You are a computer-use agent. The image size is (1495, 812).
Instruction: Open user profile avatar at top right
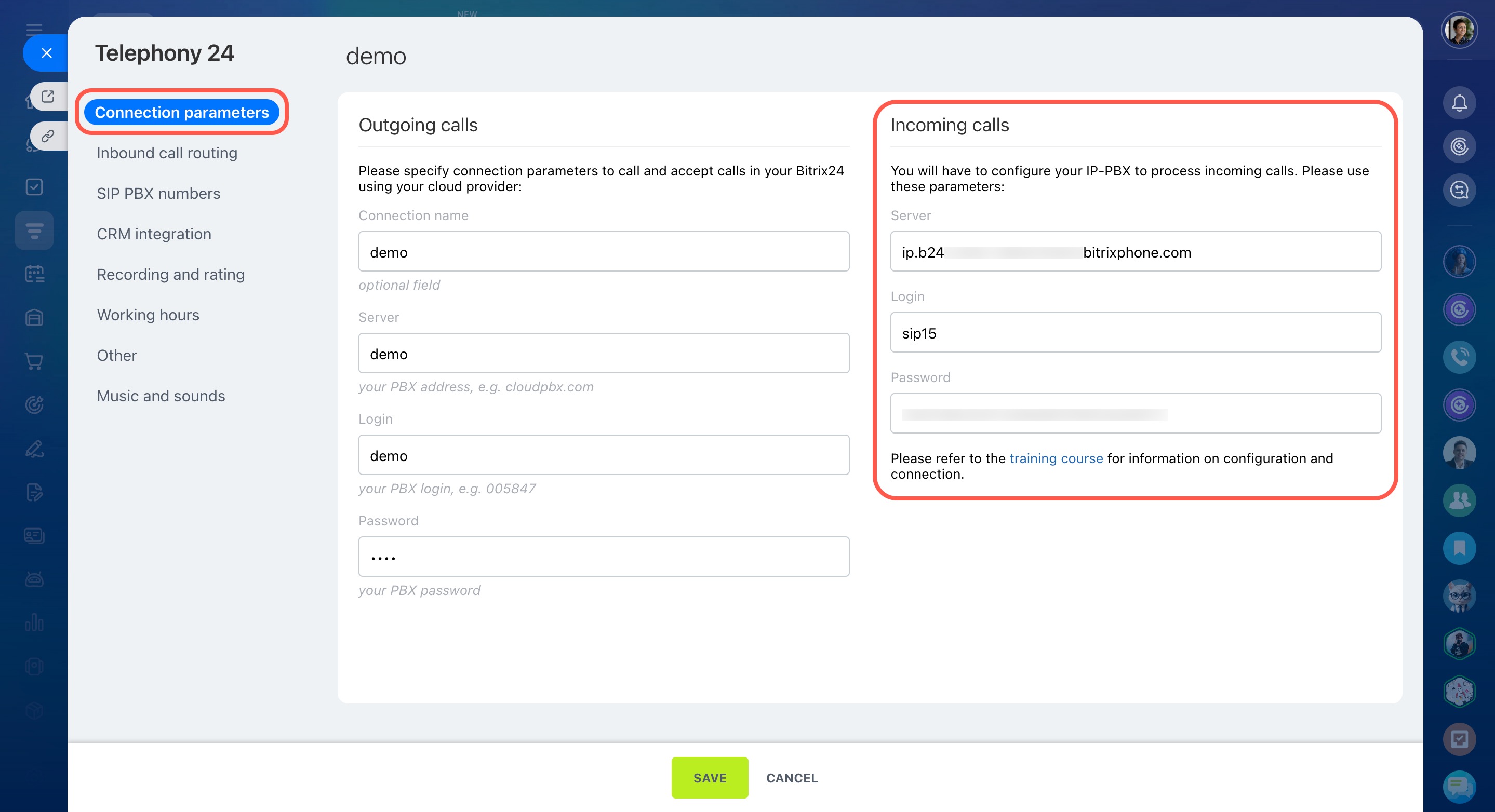click(1459, 30)
